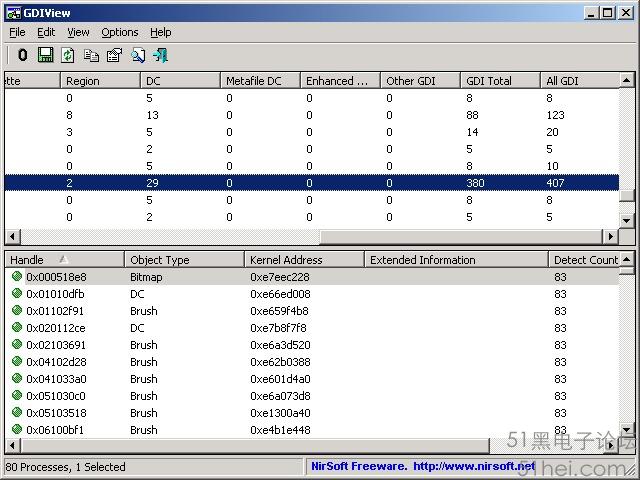Click green icon beside handle 0x06100bf1
This screenshot has width=640, height=480.
[x=17, y=429]
